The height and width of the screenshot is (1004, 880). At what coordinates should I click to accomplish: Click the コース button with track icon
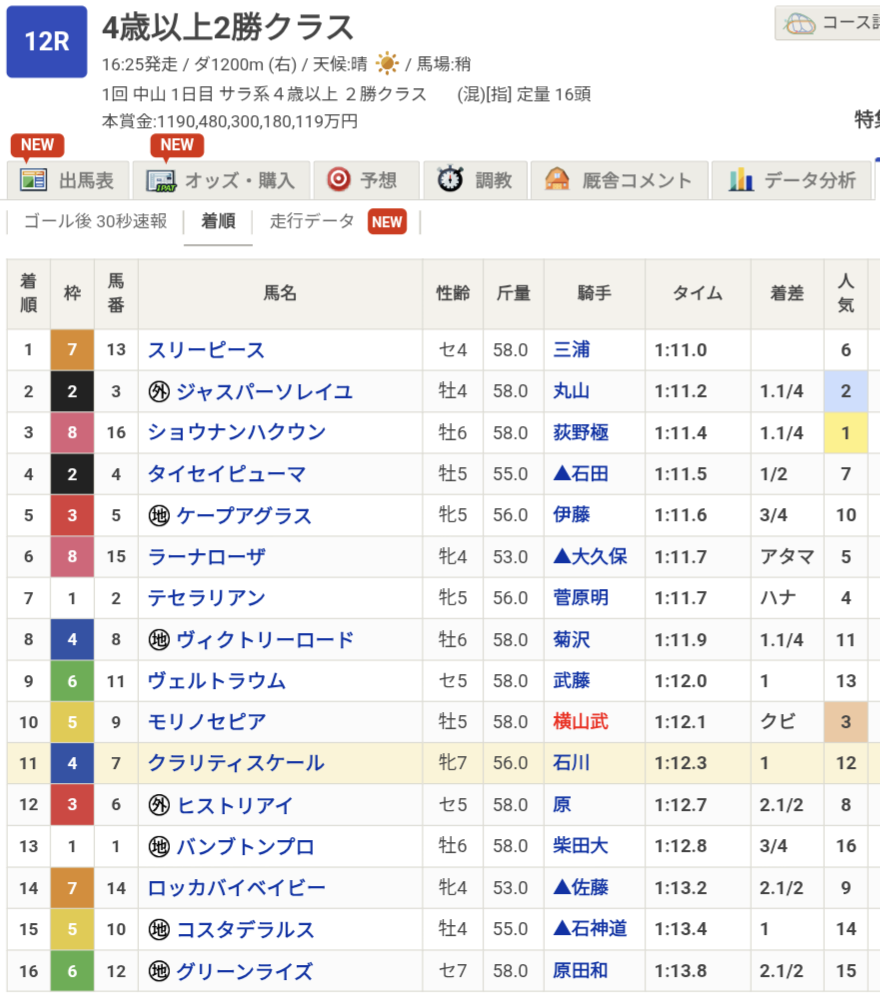pyautogui.click(x=827, y=23)
